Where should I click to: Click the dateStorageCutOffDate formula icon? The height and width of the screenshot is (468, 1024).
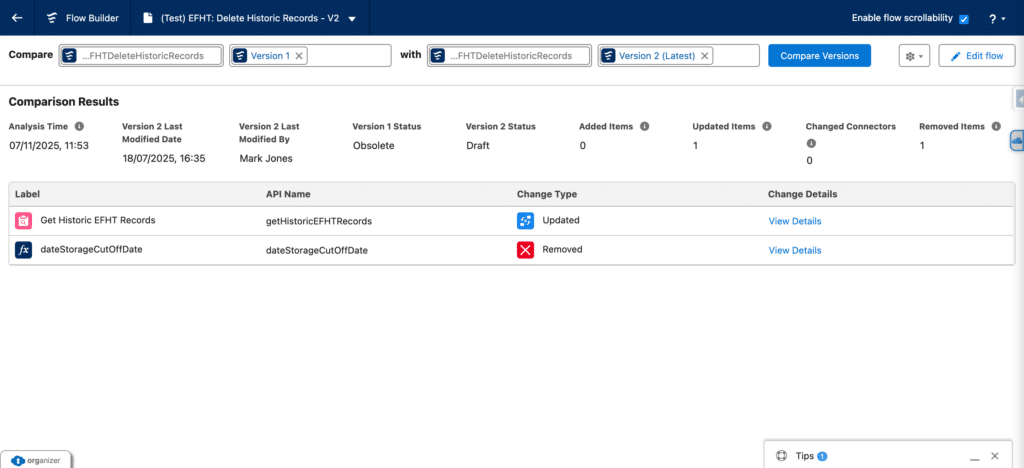(24, 250)
